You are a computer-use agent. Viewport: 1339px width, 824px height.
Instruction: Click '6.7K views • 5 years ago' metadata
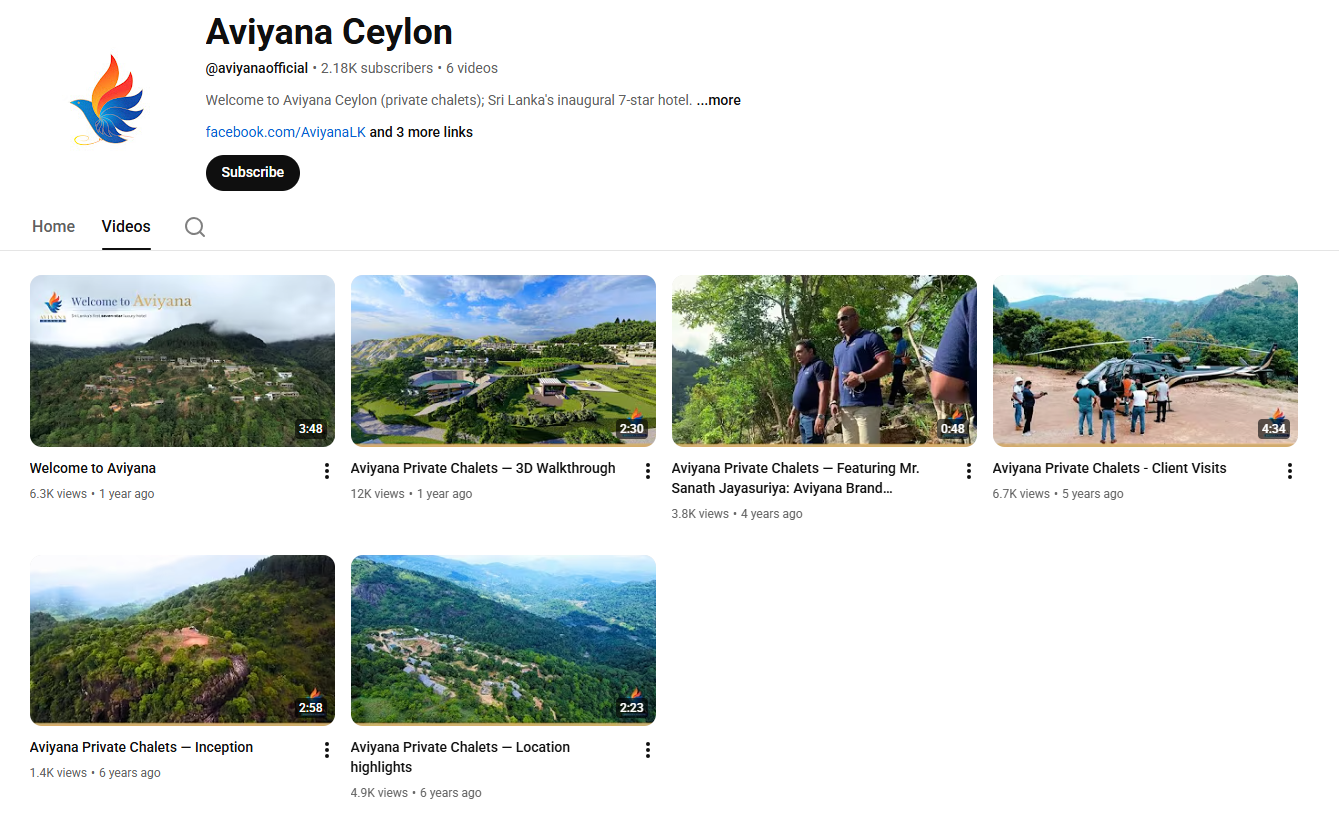(1058, 494)
